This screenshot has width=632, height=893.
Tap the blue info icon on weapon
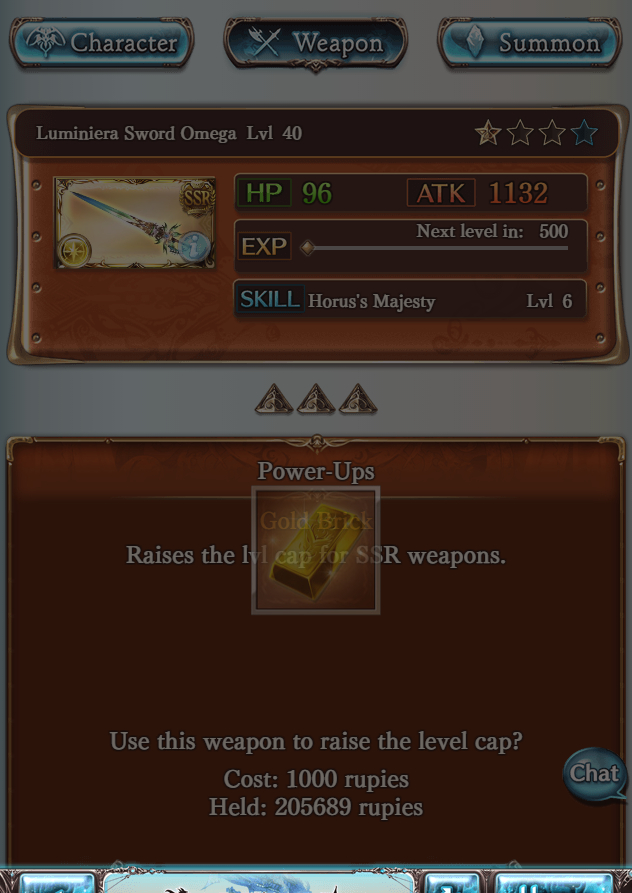coord(195,247)
